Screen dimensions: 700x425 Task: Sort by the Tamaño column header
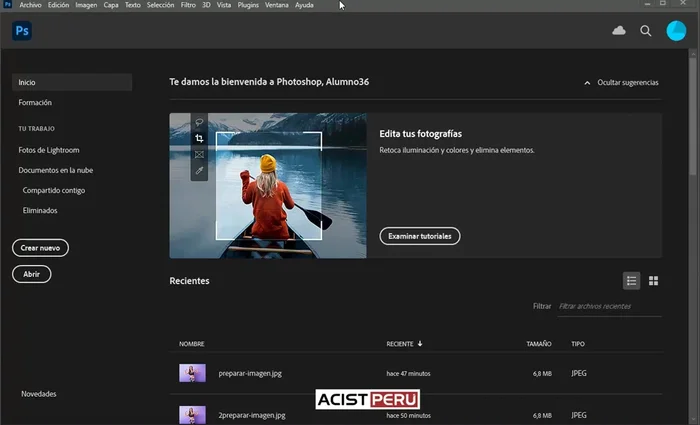tap(538, 344)
